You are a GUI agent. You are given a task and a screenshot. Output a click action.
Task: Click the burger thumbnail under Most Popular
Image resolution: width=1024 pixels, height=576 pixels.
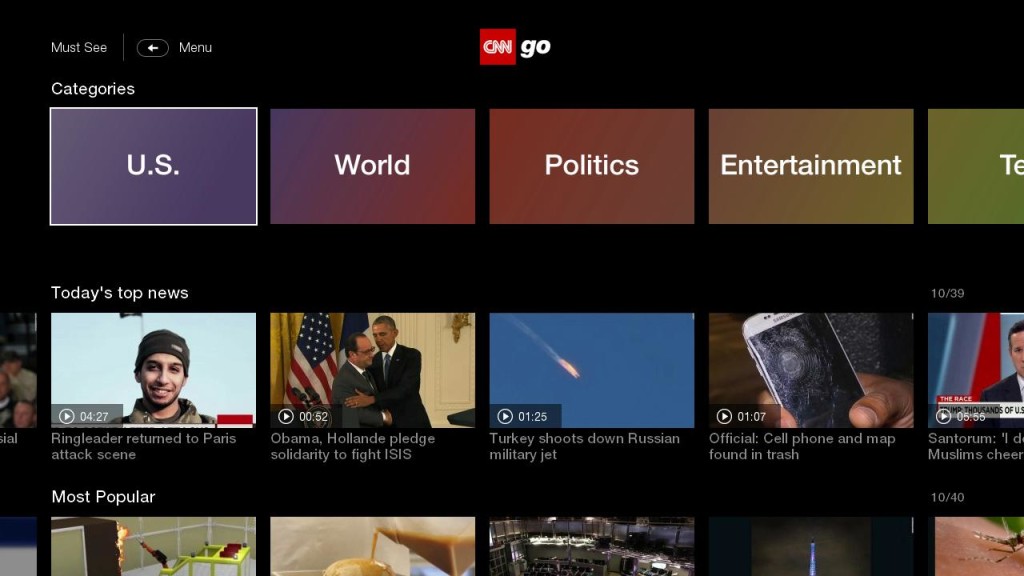pyautogui.click(x=372, y=547)
